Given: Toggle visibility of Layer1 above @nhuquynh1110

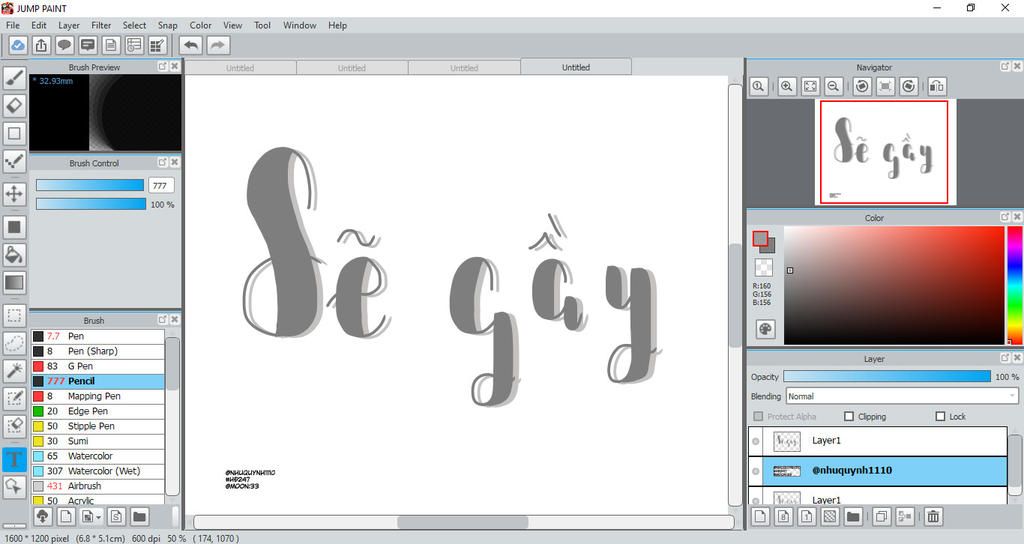Looking at the screenshot, I should (756, 441).
